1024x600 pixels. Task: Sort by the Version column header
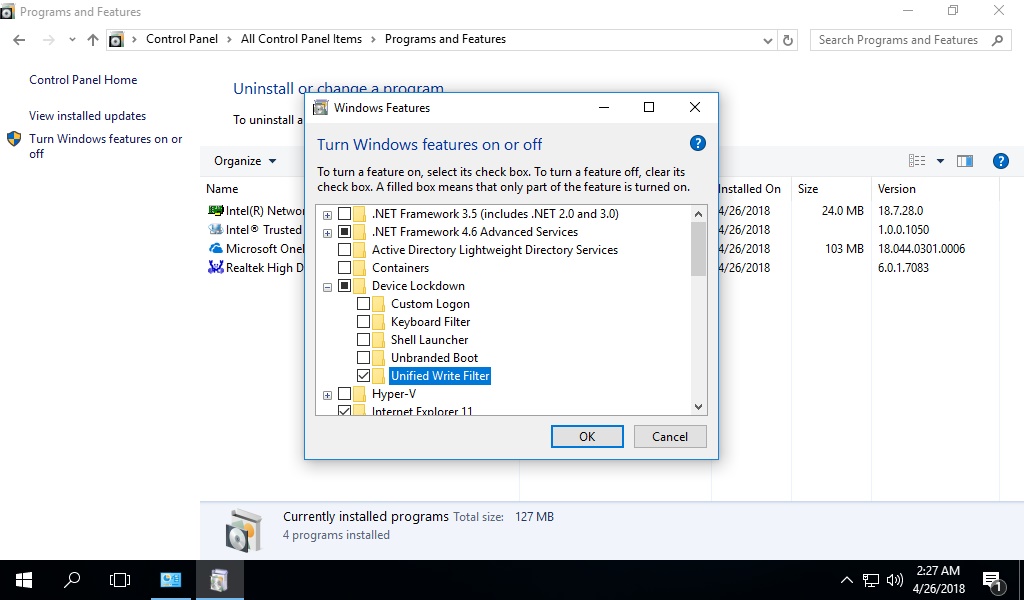pos(897,189)
